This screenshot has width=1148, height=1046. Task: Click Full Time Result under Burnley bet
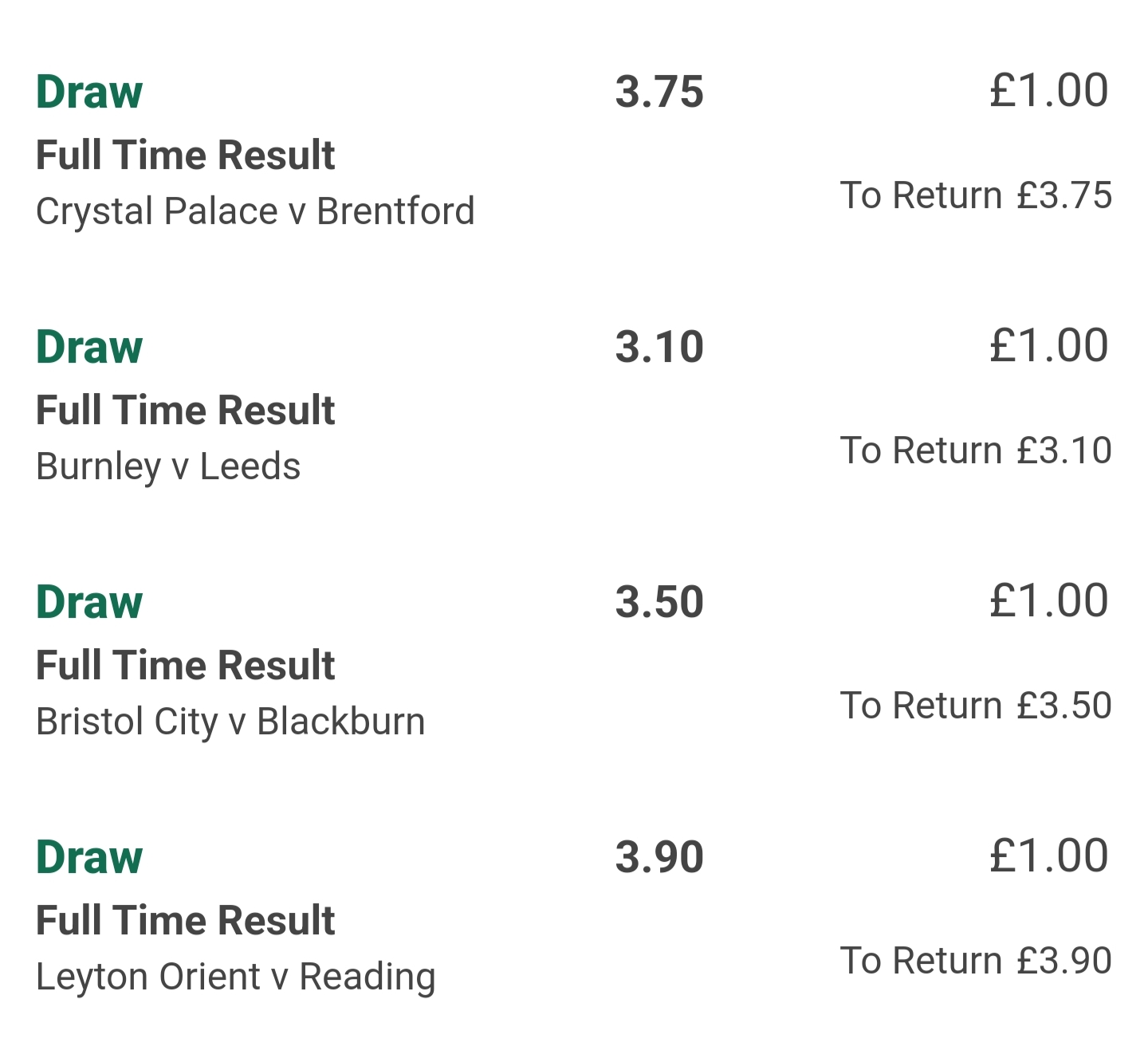pyautogui.click(x=185, y=411)
